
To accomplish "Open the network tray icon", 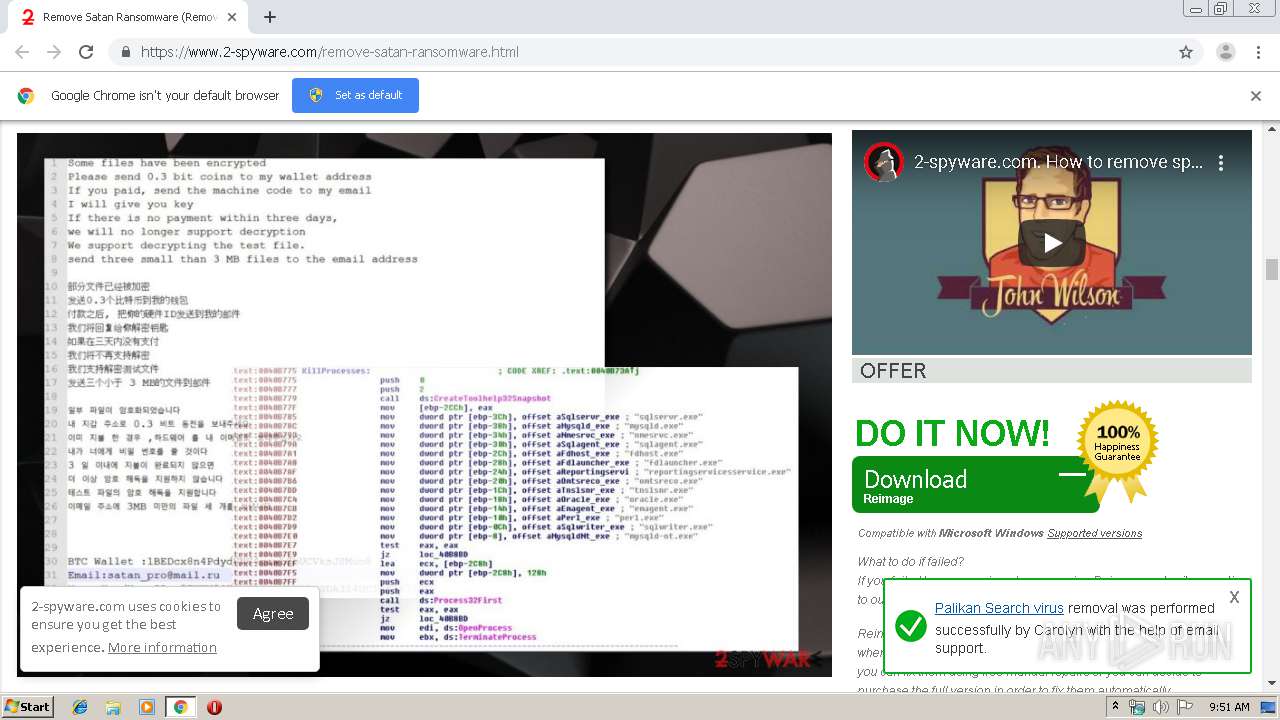I will coord(1137,707).
